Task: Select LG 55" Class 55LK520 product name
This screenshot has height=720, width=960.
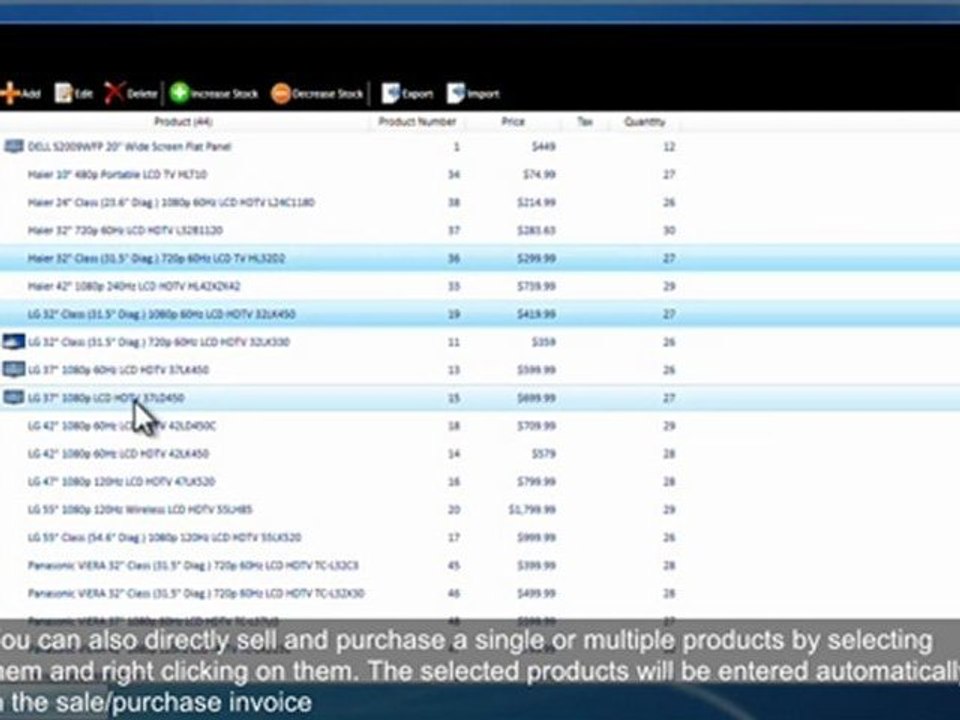Action: pos(164,538)
